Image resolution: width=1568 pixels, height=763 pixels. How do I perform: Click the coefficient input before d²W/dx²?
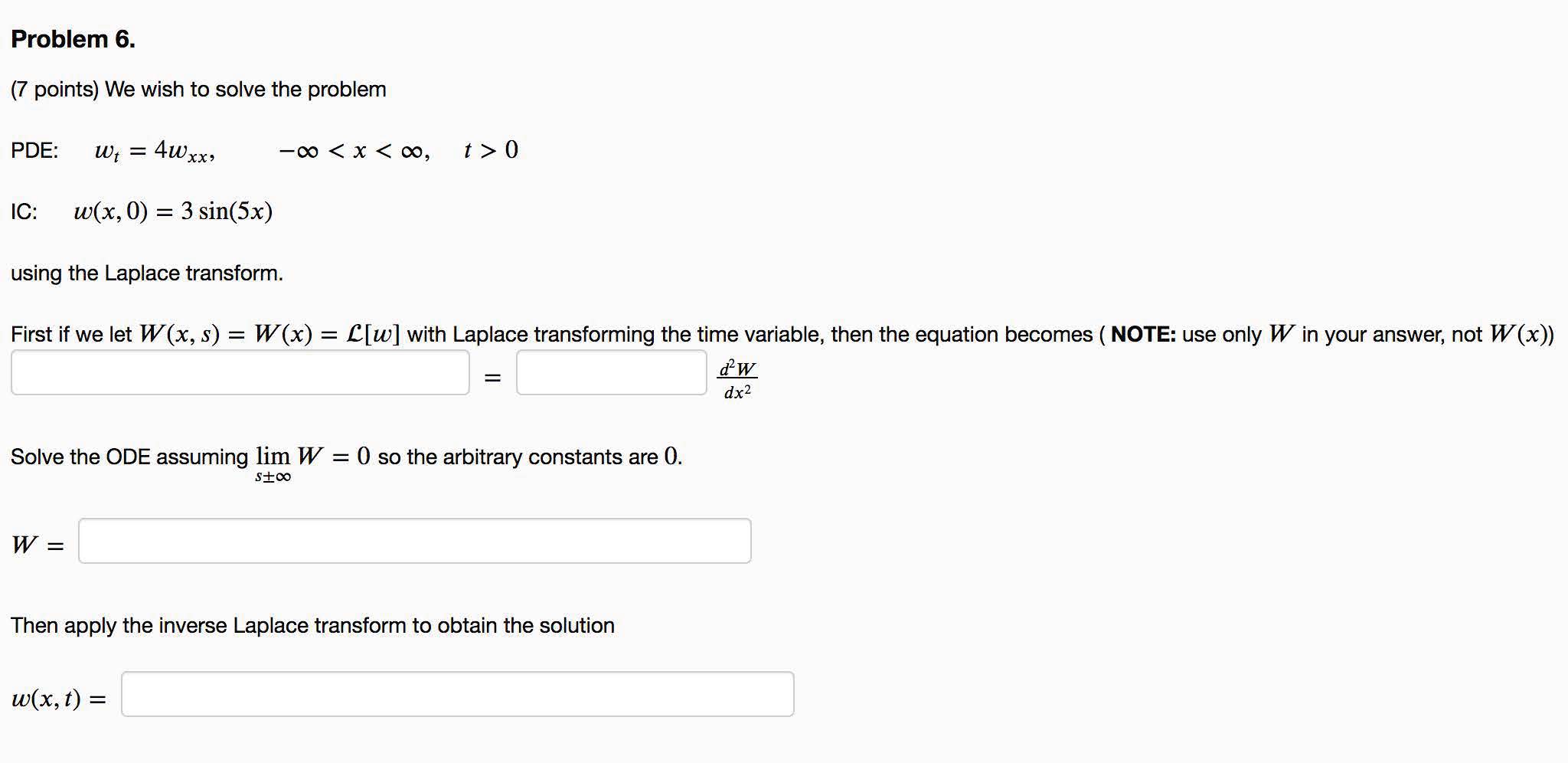(x=611, y=373)
